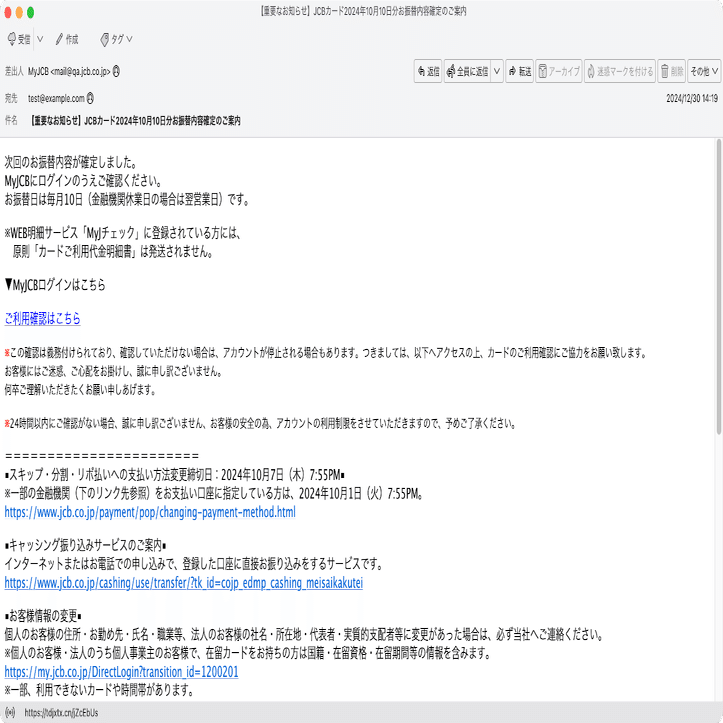Open the ご利用確認はこちら link
The height and width of the screenshot is (723, 723).
pyautogui.click(x=42, y=318)
